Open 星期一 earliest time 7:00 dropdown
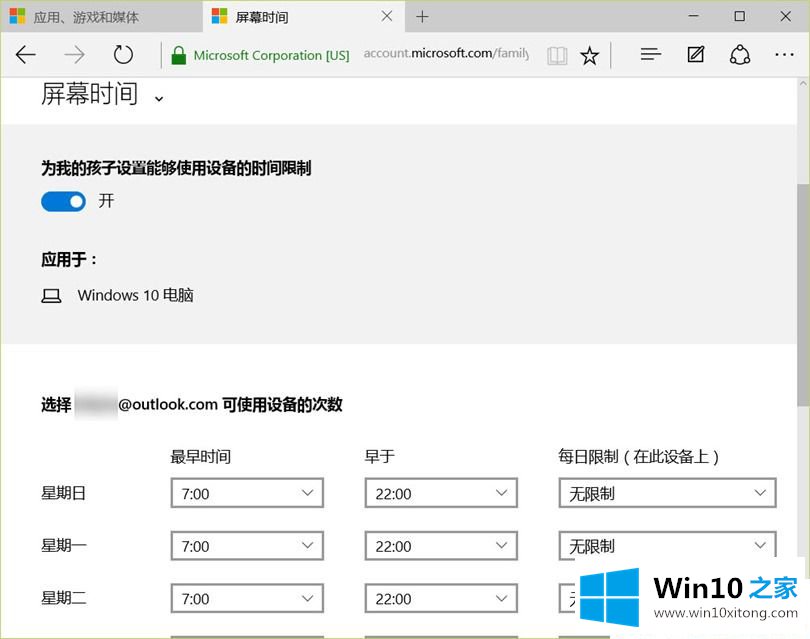 pyautogui.click(x=247, y=546)
